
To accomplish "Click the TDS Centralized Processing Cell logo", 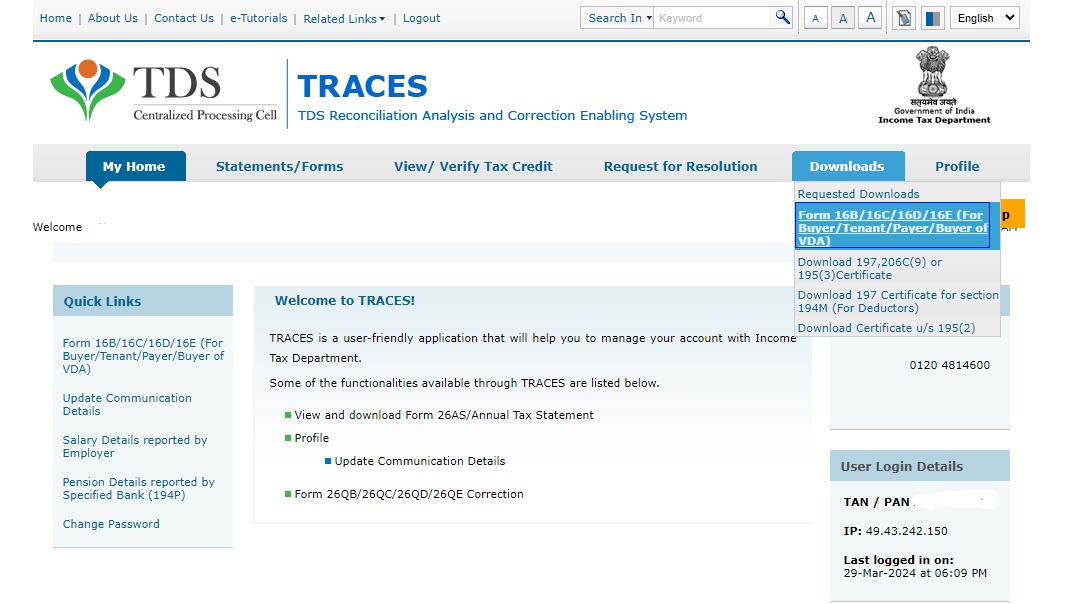I will point(164,91).
